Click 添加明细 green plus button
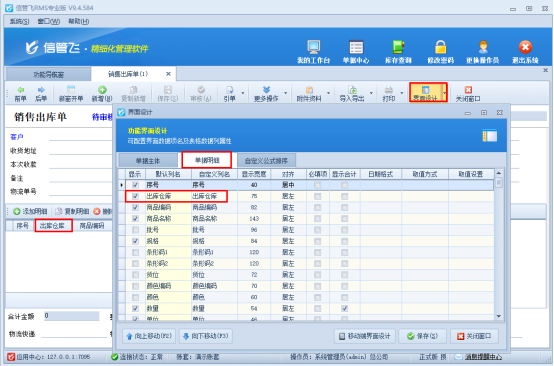Viewport: 554px width, 366px height. tap(30, 211)
